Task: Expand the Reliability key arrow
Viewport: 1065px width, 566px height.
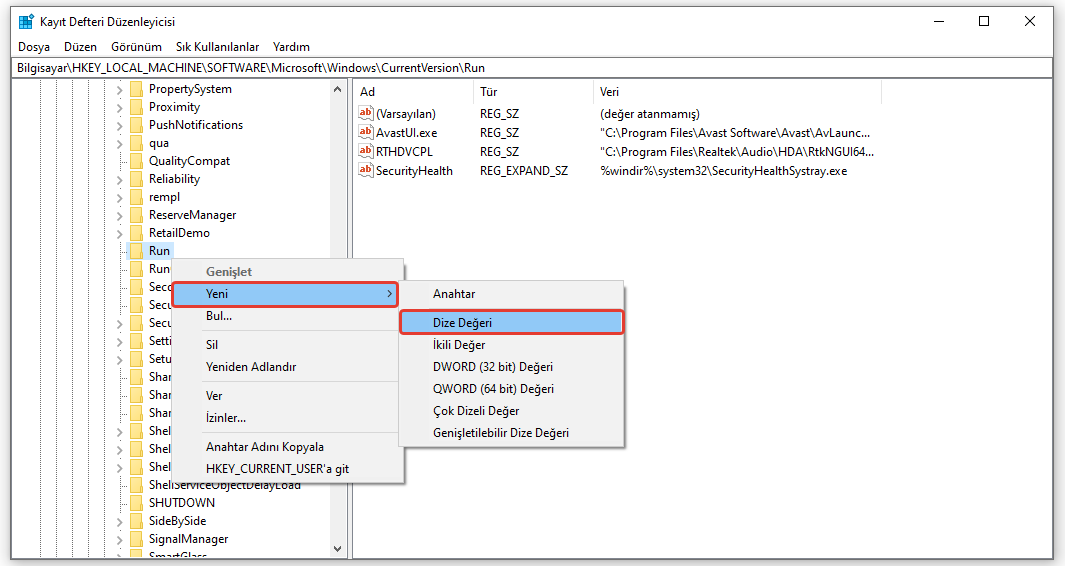Action: point(120,179)
